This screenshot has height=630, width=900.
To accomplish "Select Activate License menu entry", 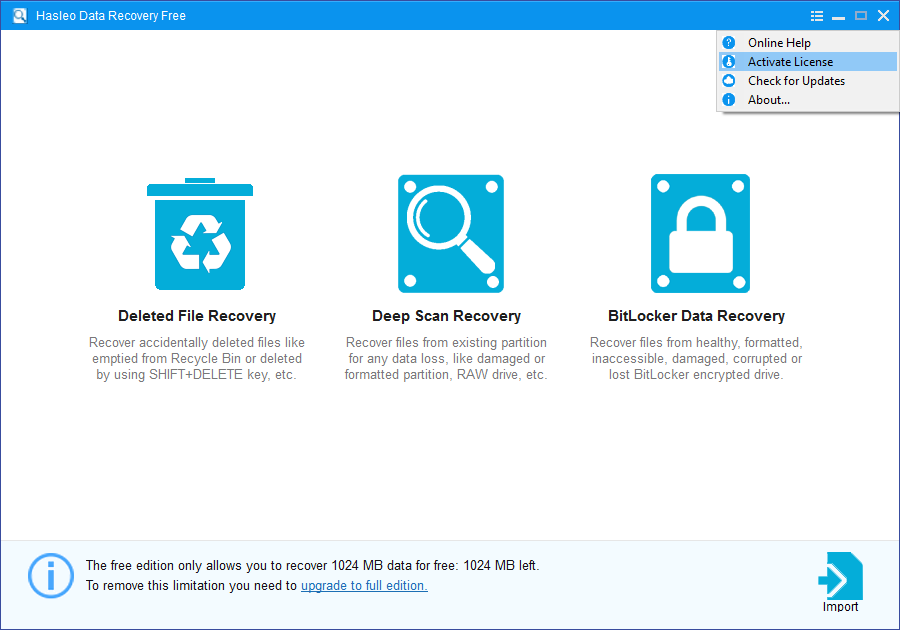I will click(x=808, y=61).
